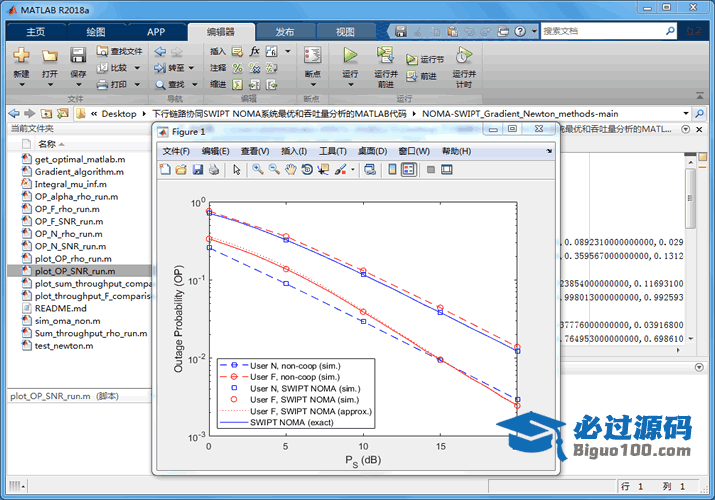Click print figure icon in Figure toolbar
715x500 pixels.
pos(213,170)
